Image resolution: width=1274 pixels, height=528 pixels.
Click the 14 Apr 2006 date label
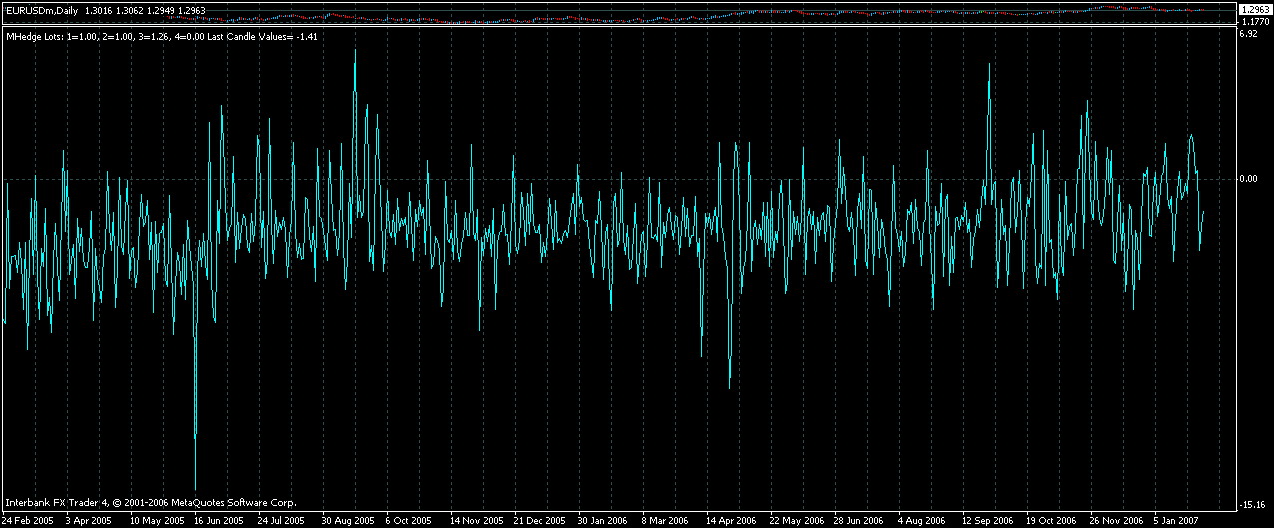(x=732, y=520)
